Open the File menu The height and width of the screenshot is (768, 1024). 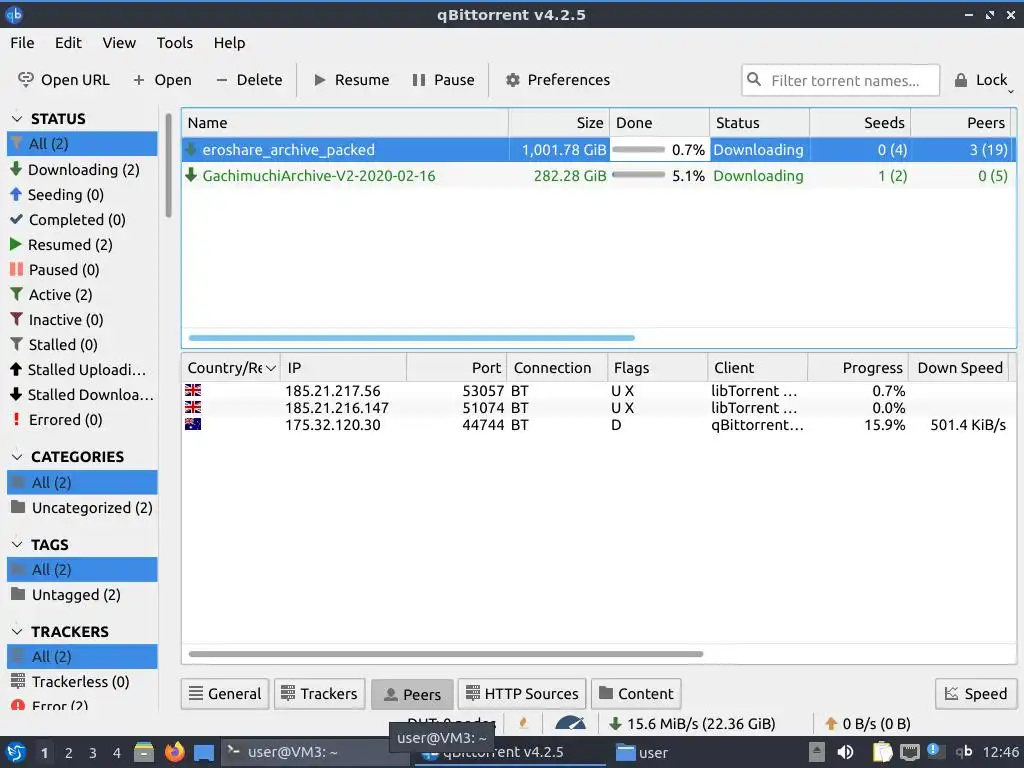[x=22, y=43]
